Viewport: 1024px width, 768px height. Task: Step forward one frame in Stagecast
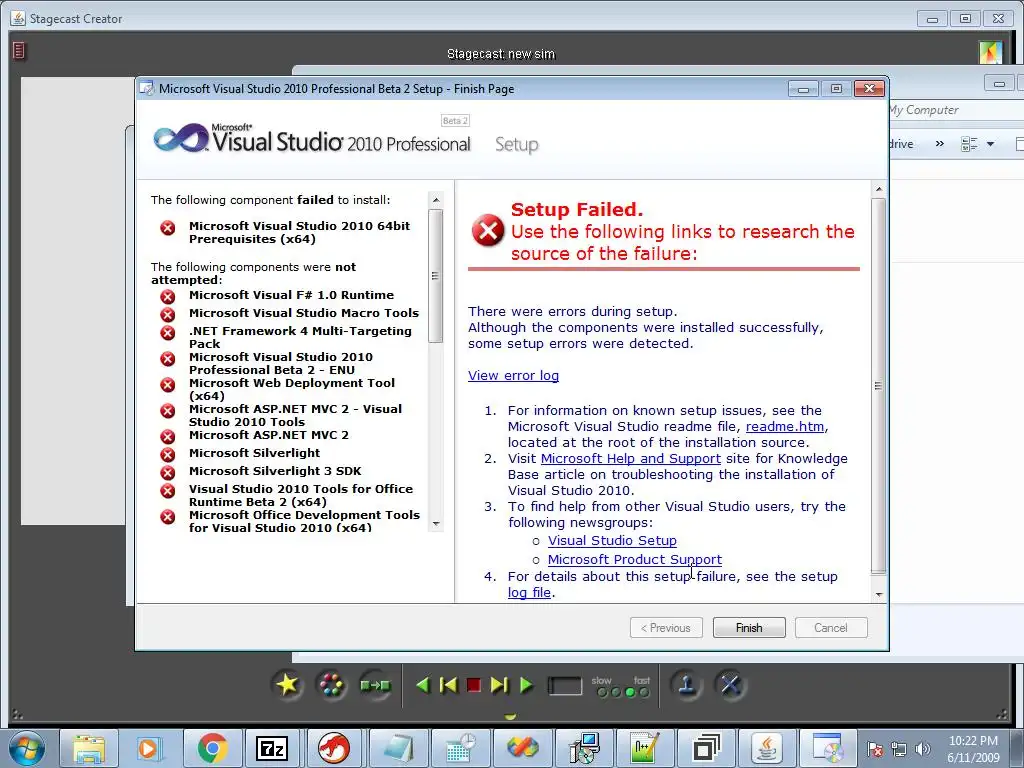coord(499,685)
